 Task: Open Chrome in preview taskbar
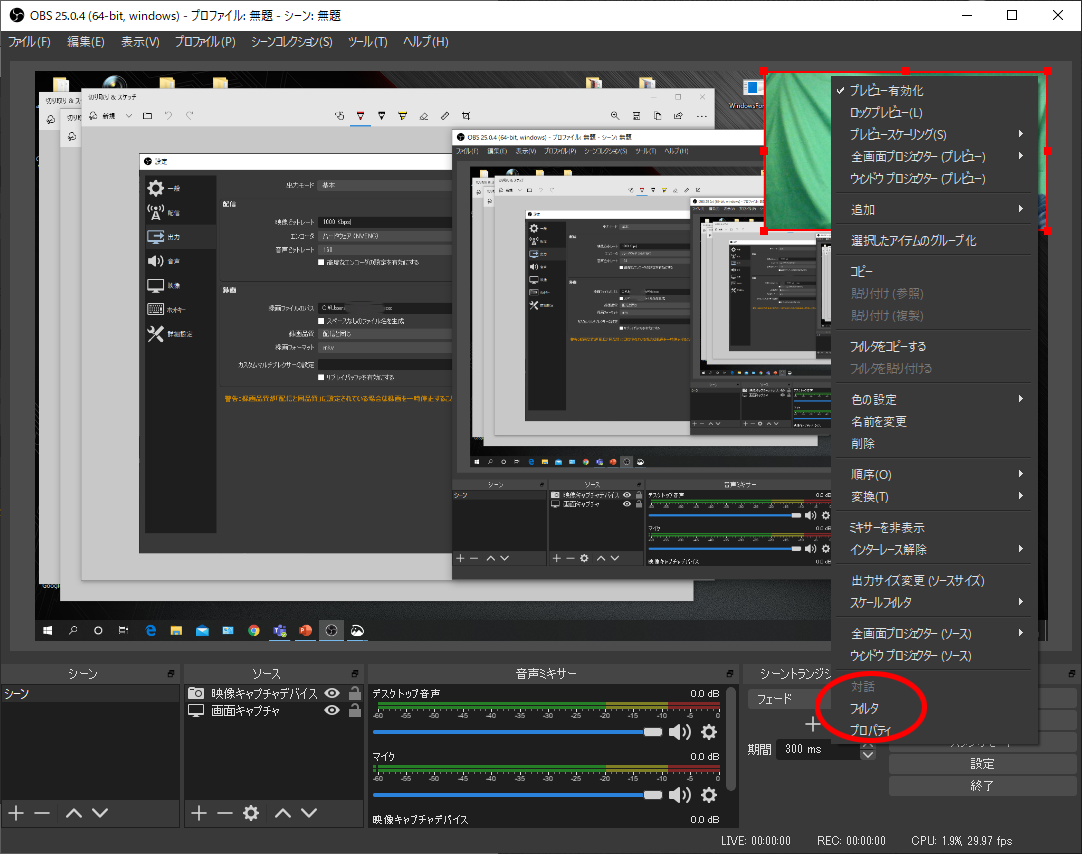click(254, 630)
